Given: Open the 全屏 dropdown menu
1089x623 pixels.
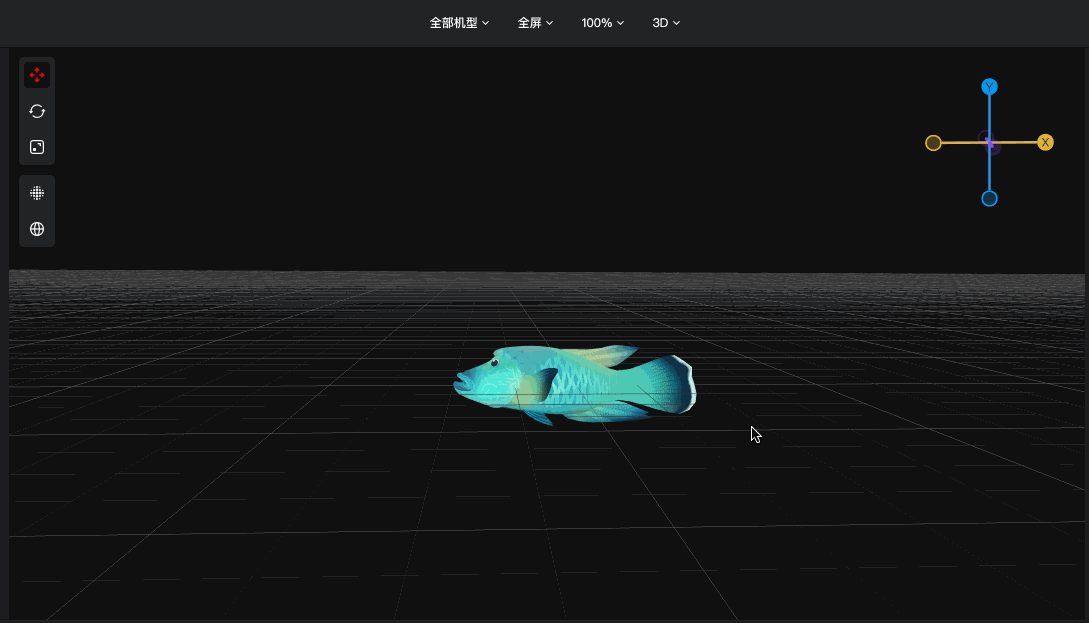Looking at the screenshot, I should [535, 23].
